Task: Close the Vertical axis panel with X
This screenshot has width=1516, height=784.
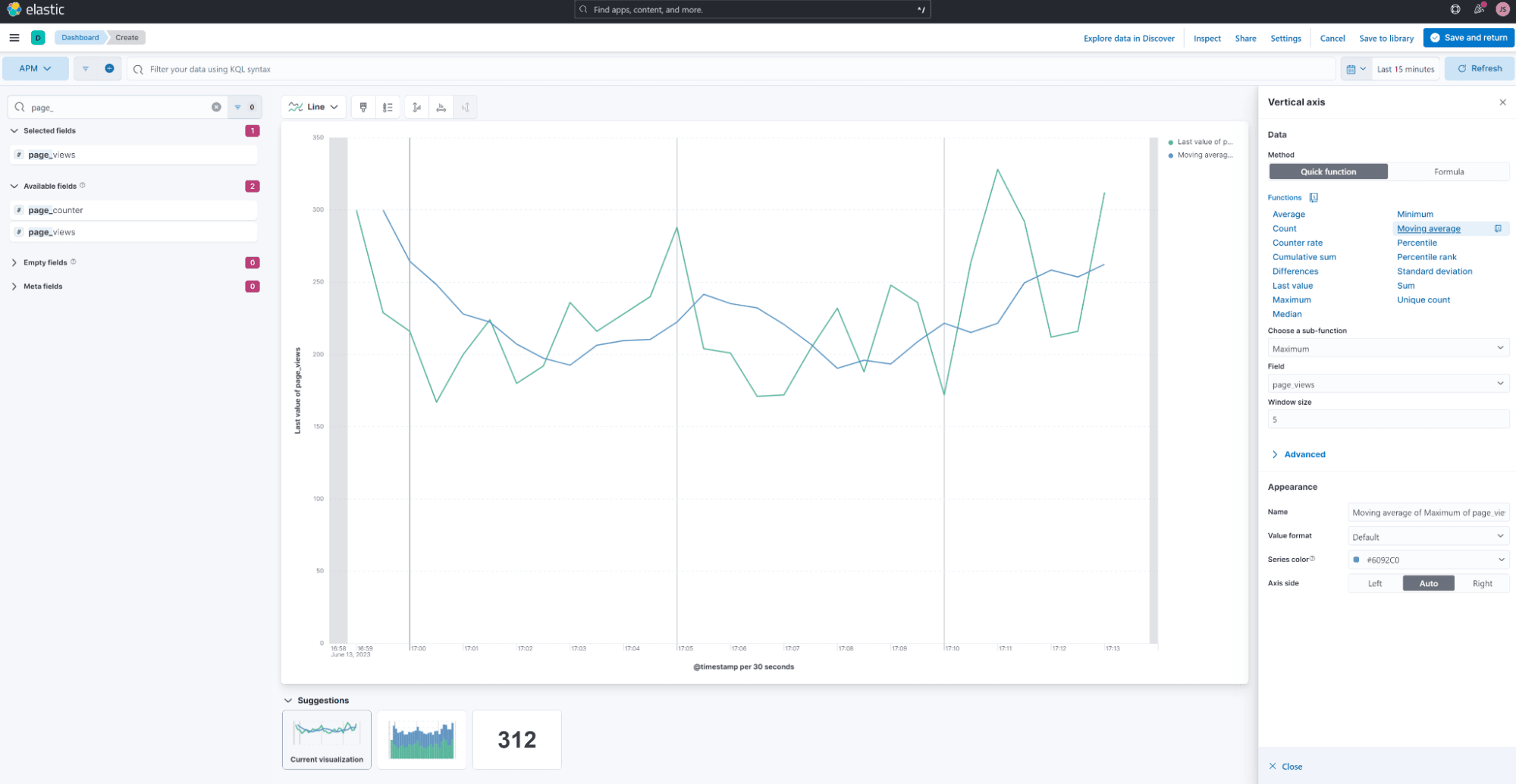Action: point(1502,102)
